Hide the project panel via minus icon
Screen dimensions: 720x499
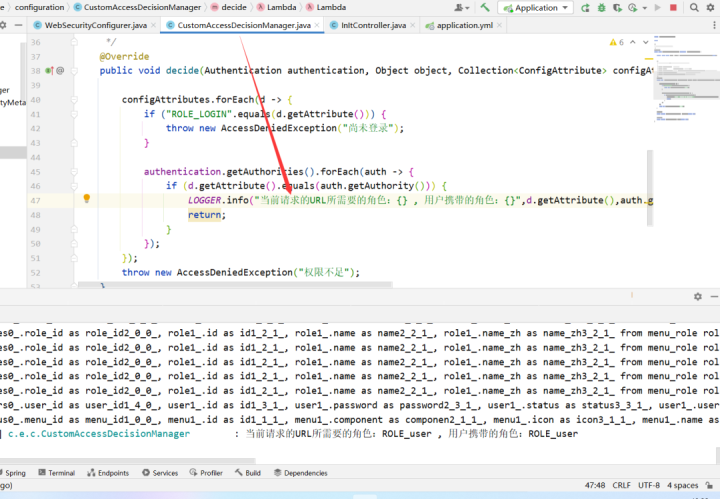click(18, 25)
